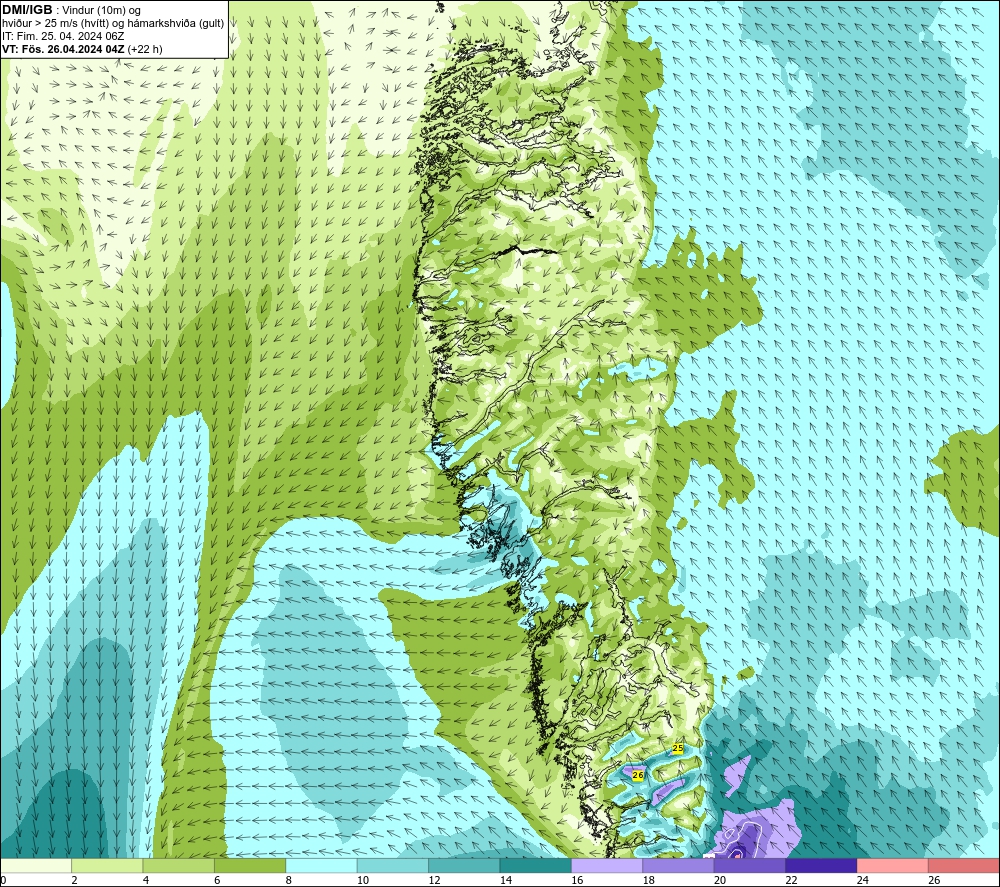Click the olive green 6–8 m/s legend swatch

(250, 865)
